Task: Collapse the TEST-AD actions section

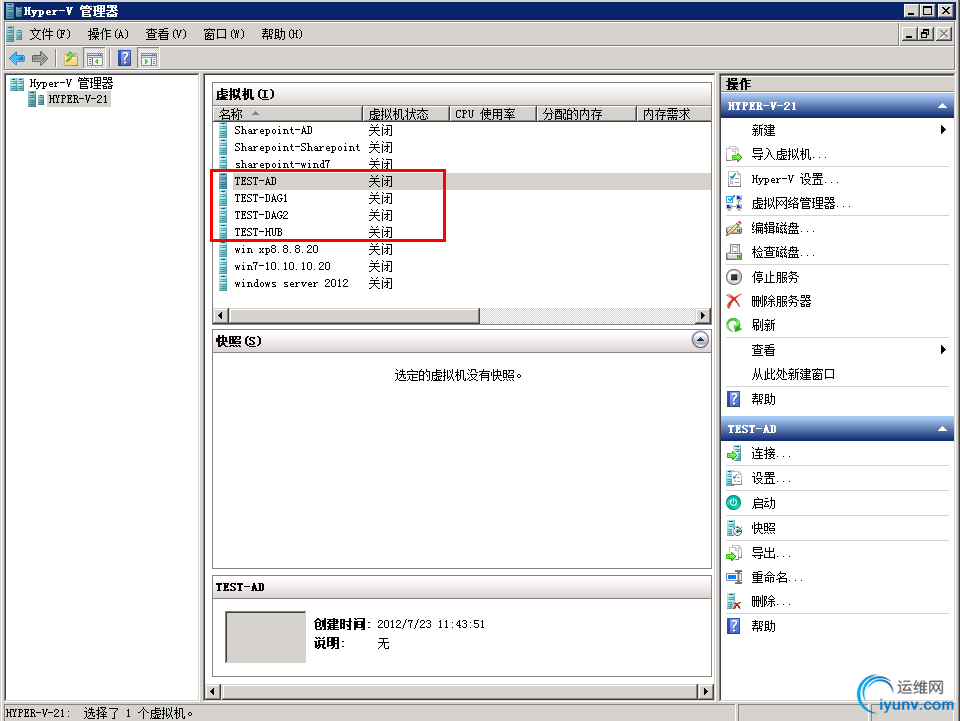Action: [x=942, y=429]
